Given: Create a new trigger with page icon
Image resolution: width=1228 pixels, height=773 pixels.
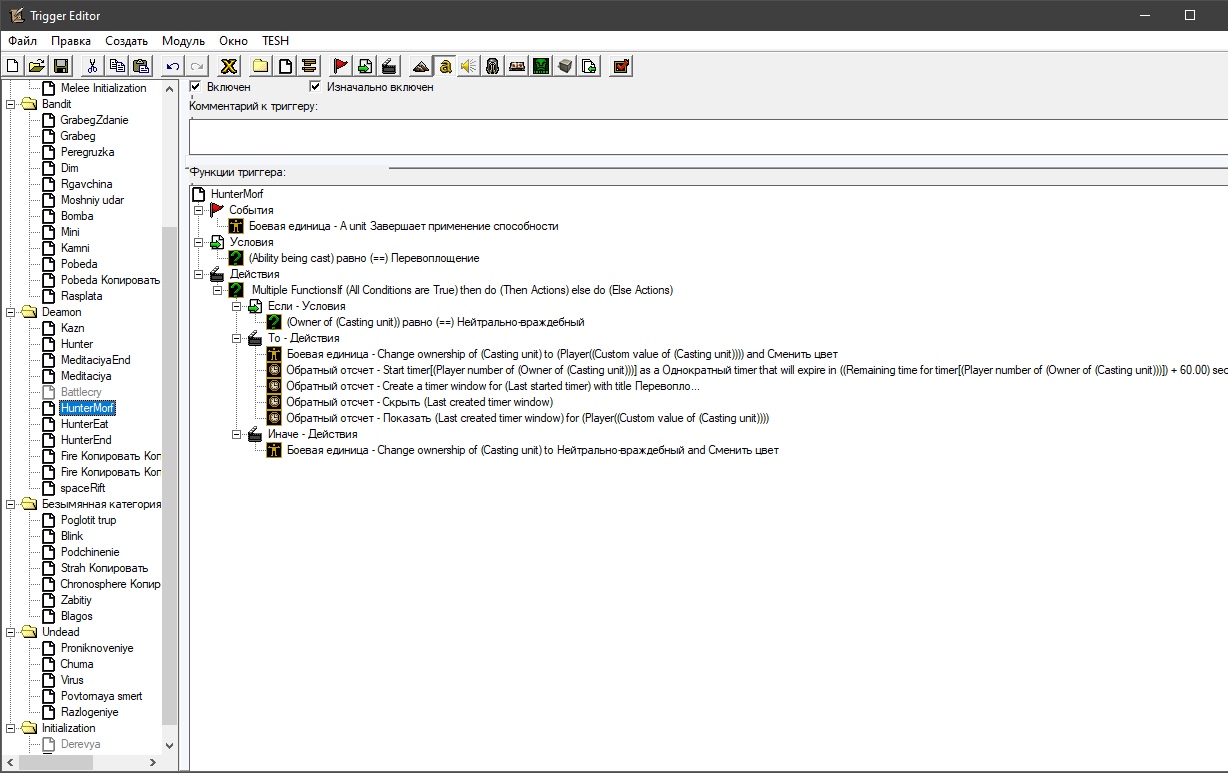Looking at the screenshot, I should (285, 66).
